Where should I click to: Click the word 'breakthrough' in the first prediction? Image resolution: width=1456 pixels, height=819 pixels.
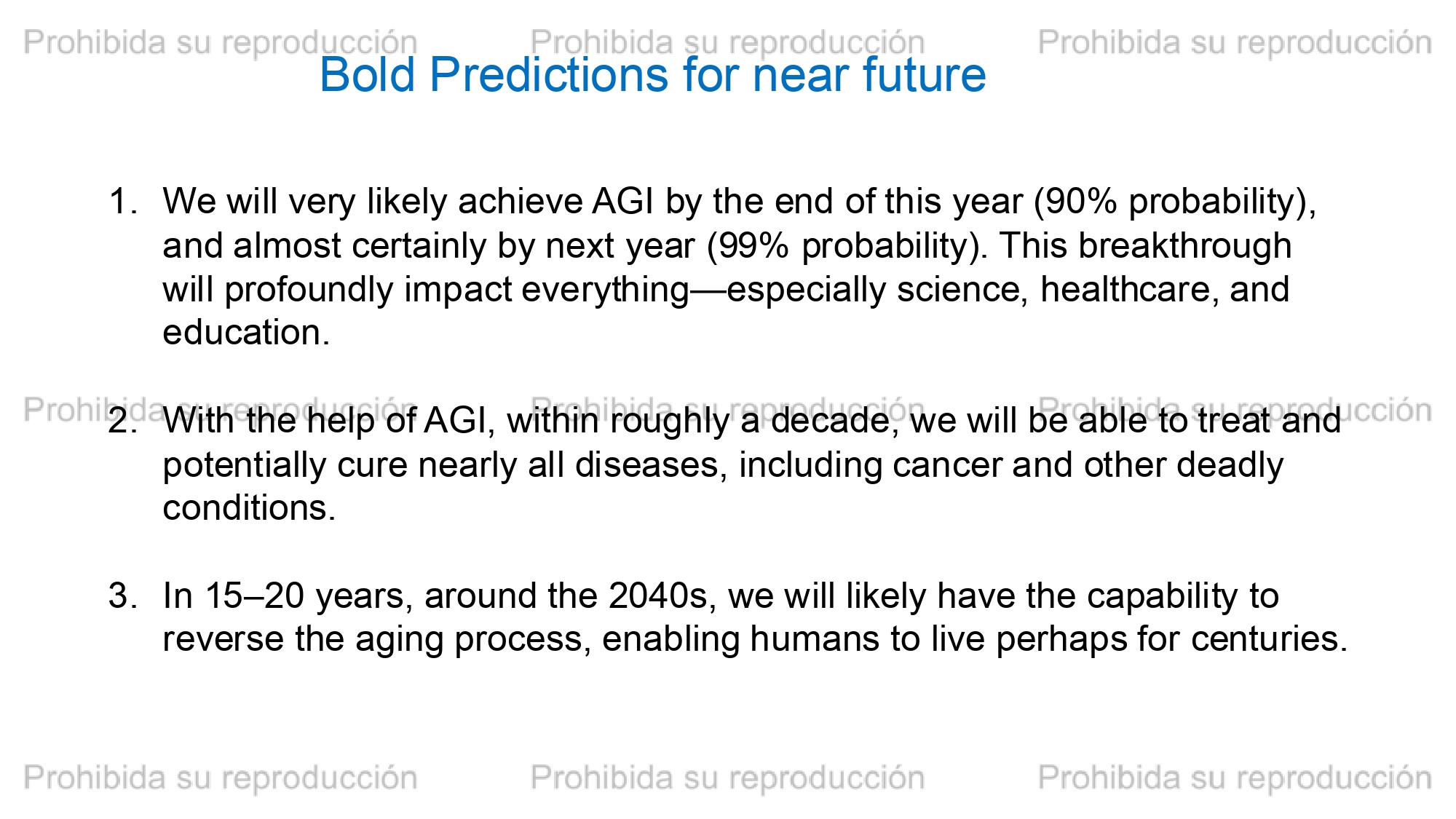point(1184,246)
